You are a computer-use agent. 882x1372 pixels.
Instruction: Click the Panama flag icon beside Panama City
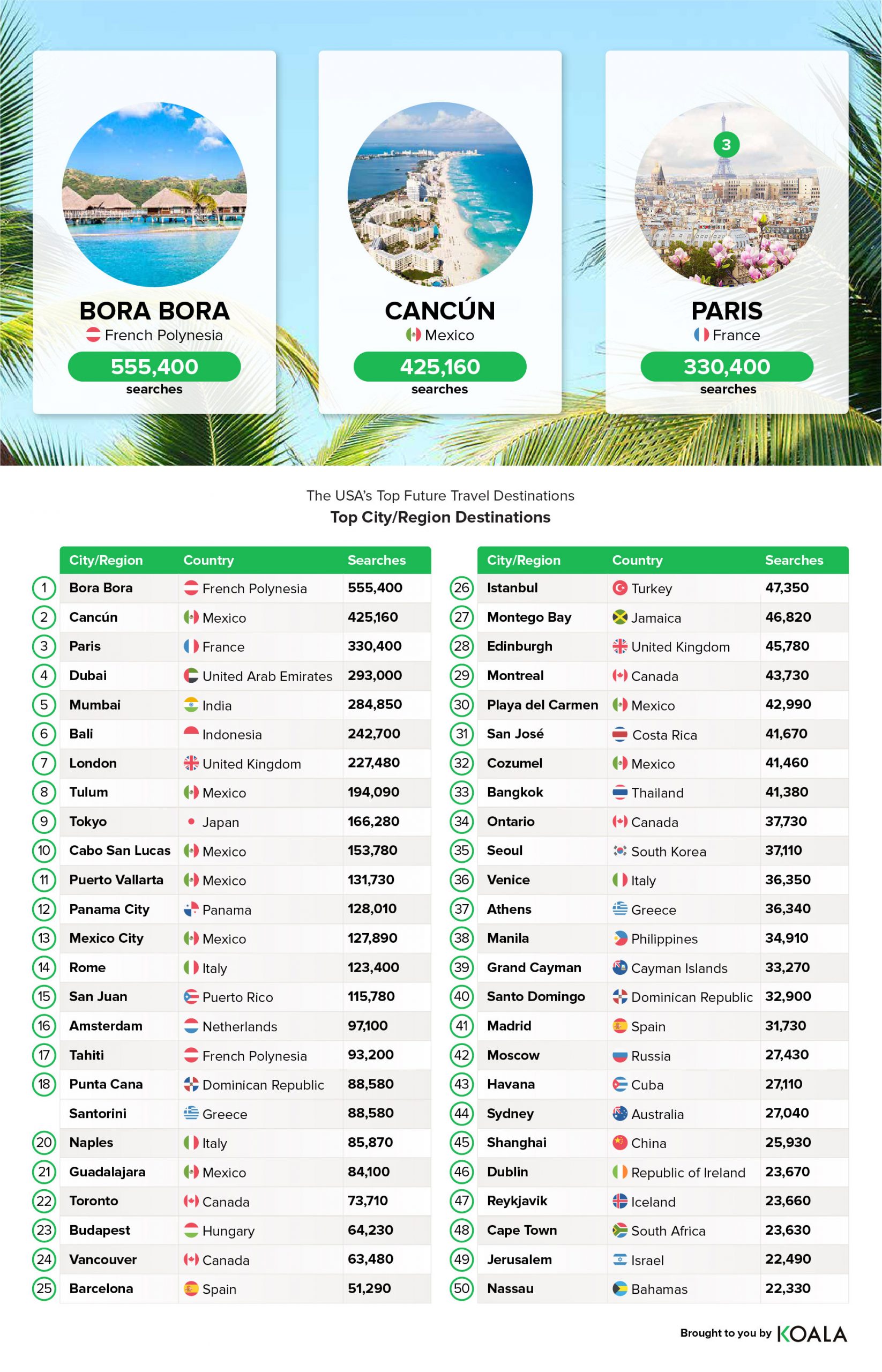tap(191, 909)
